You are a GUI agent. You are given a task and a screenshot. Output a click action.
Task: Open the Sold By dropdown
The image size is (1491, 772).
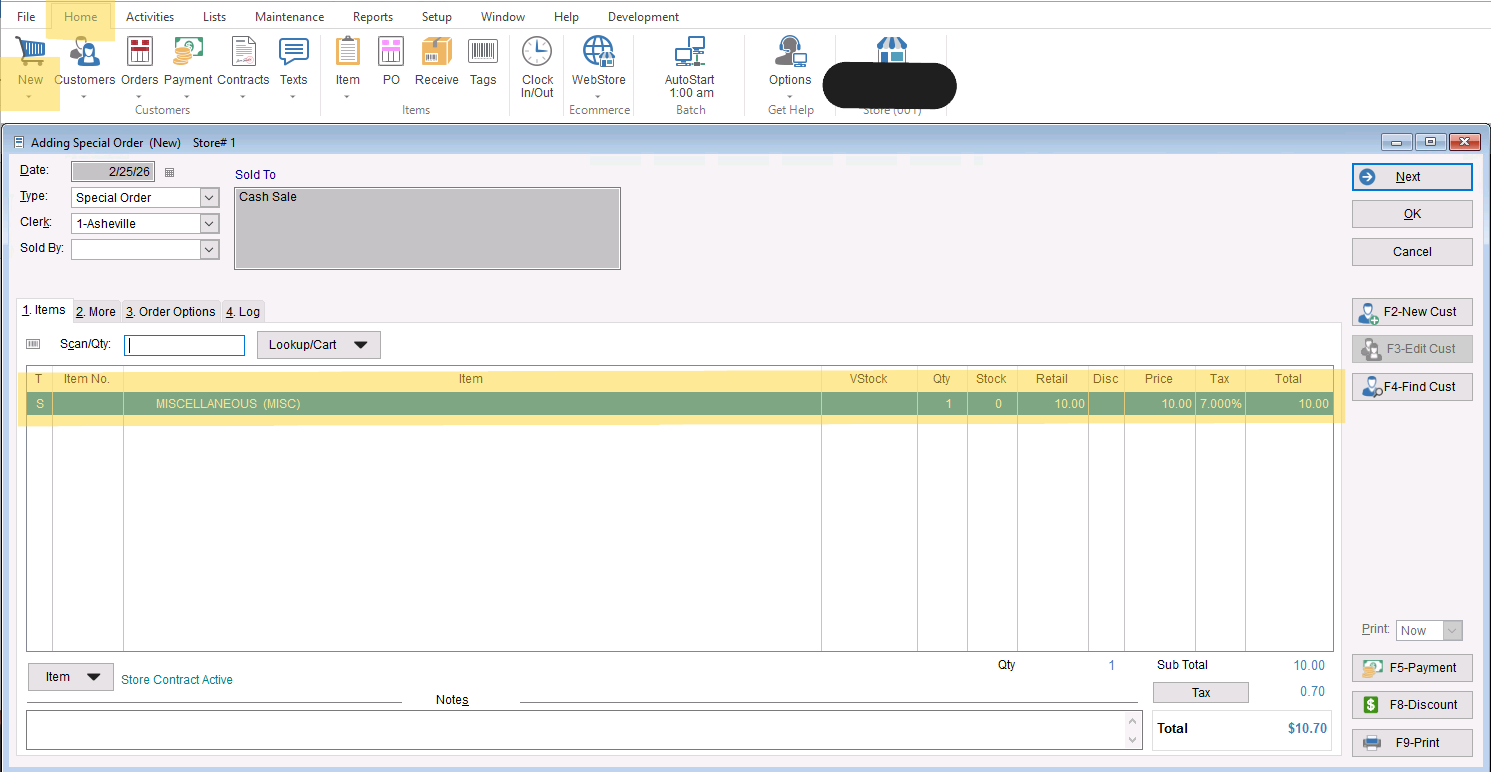[209, 249]
